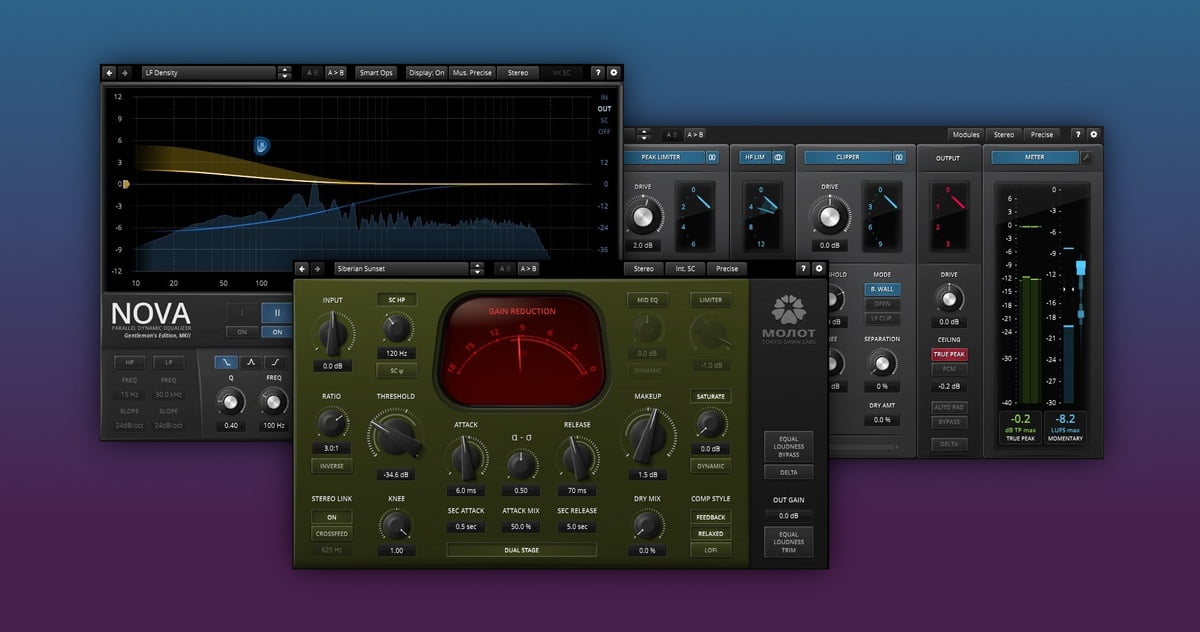Toggle Stereo Link ON button in Molot
Viewport: 1200px width, 632px height.
pyautogui.click(x=331, y=517)
